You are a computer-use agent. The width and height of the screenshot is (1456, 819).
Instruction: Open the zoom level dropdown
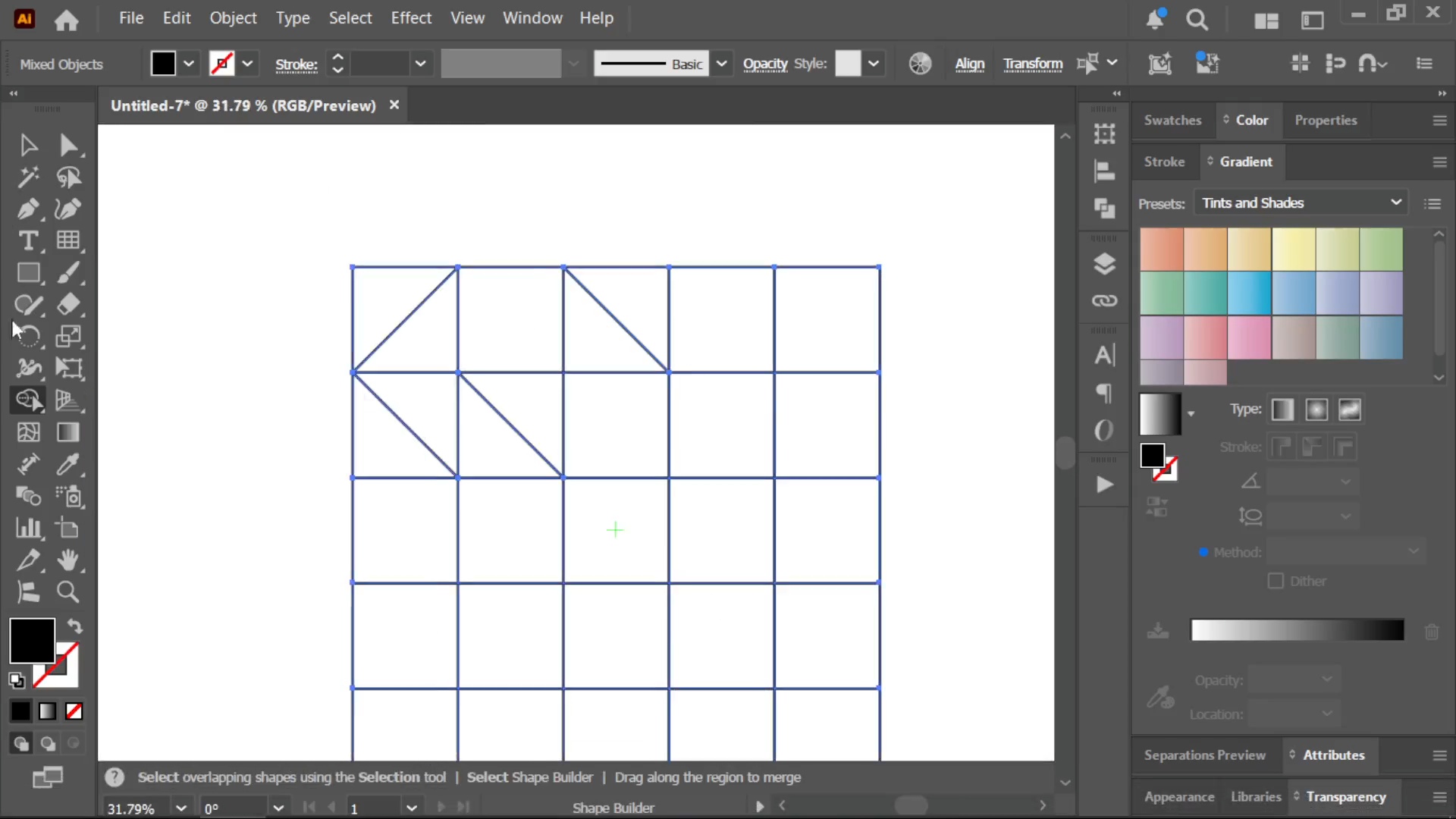coord(180,808)
